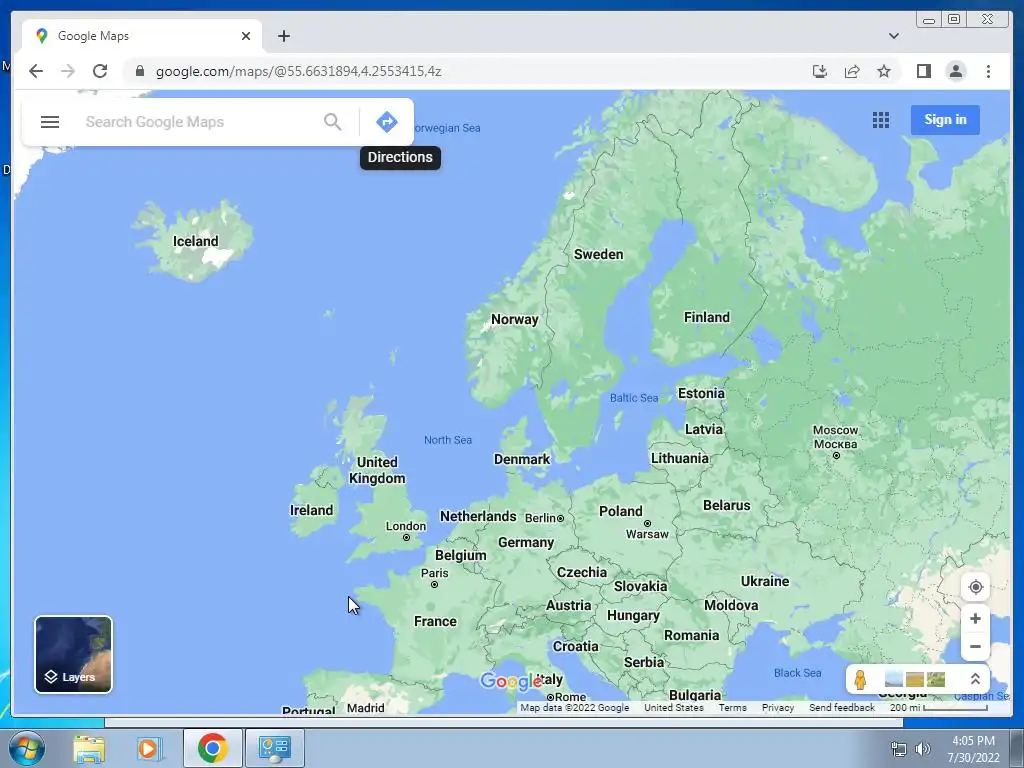Screen dimensions: 1024x768
Task: Click the Poland country label
Action: click(x=620, y=511)
